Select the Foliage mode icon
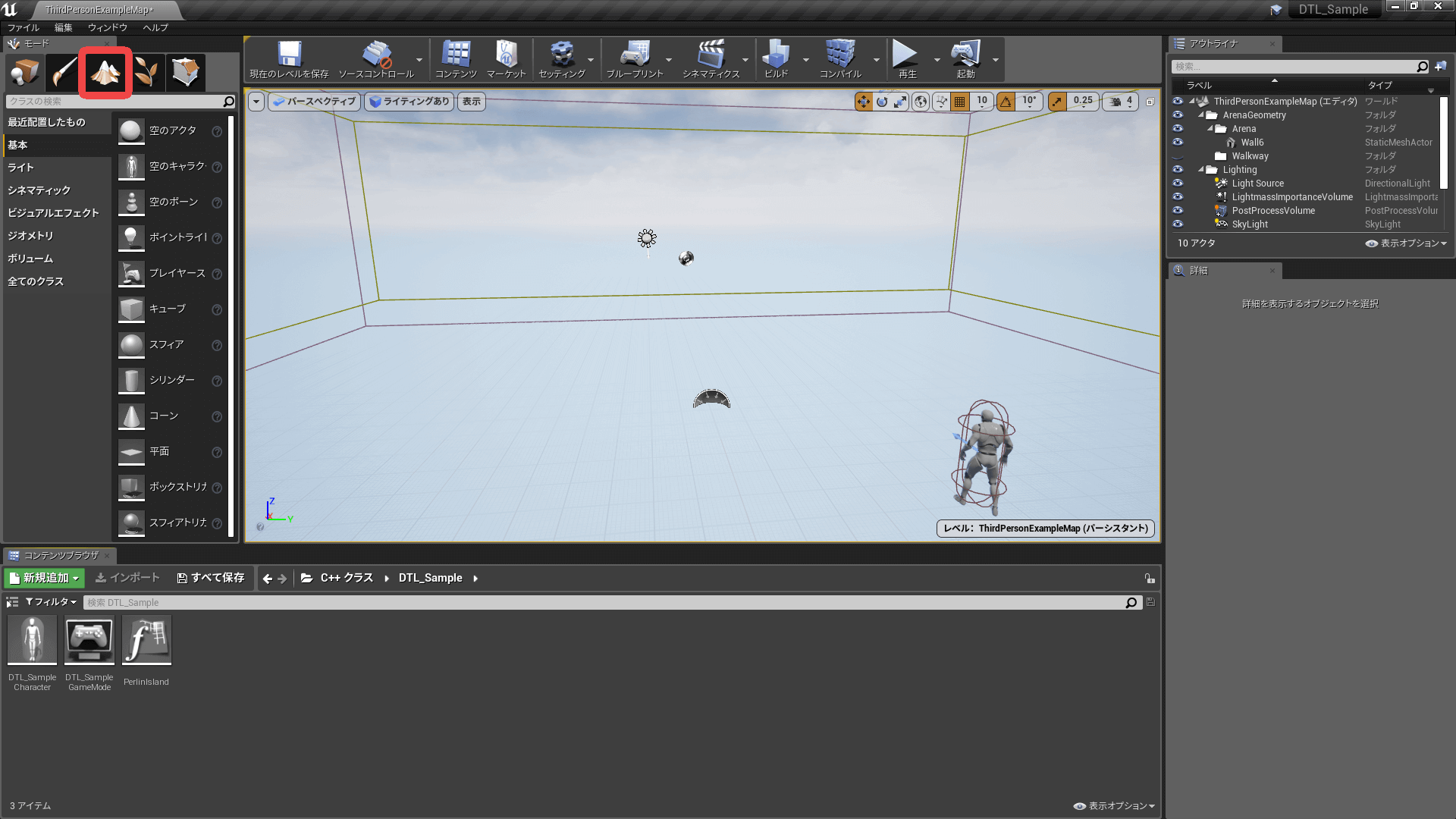The height and width of the screenshot is (819, 1456). click(146, 72)
